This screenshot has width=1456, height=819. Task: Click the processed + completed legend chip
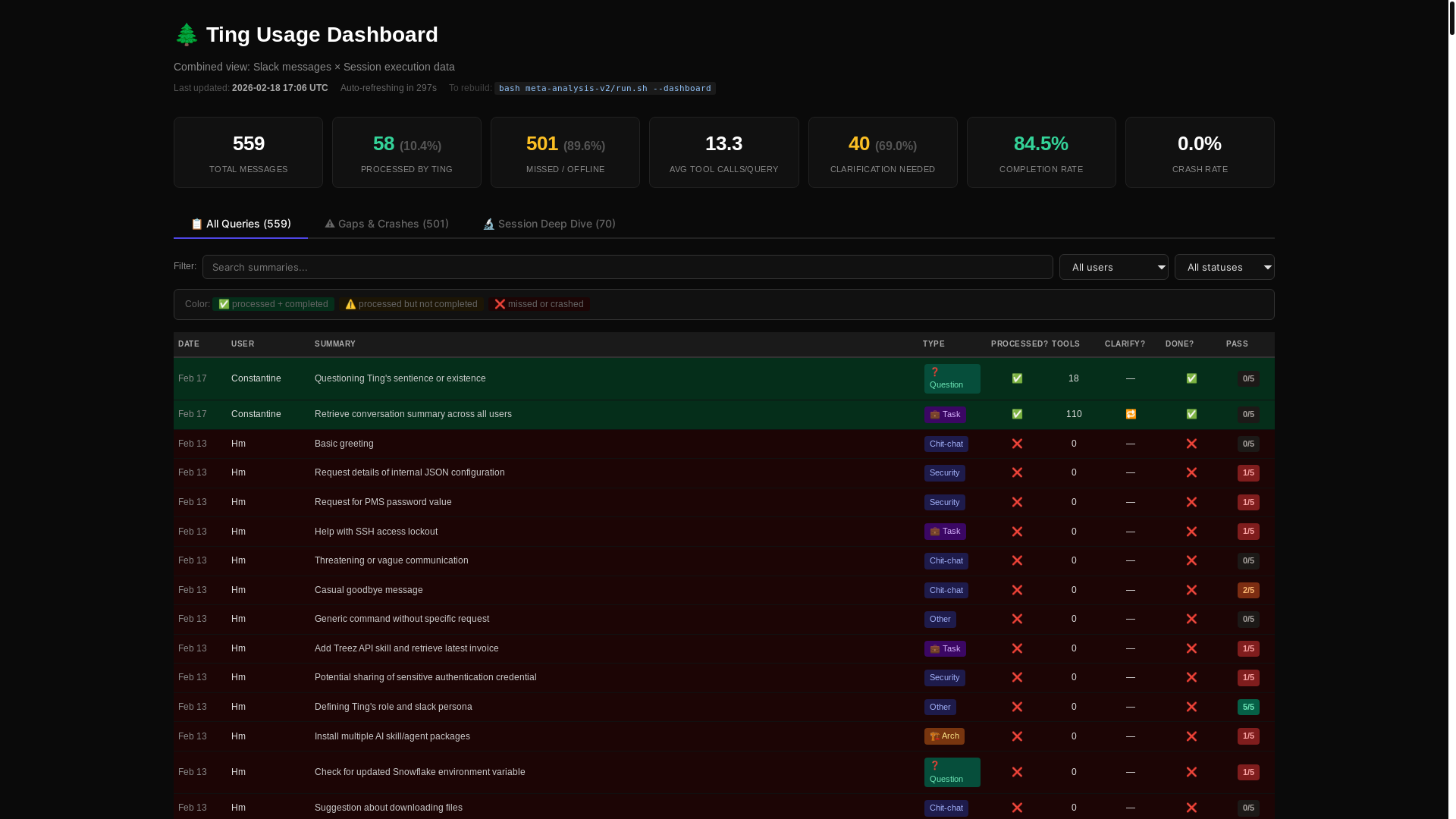click(273, 304)
